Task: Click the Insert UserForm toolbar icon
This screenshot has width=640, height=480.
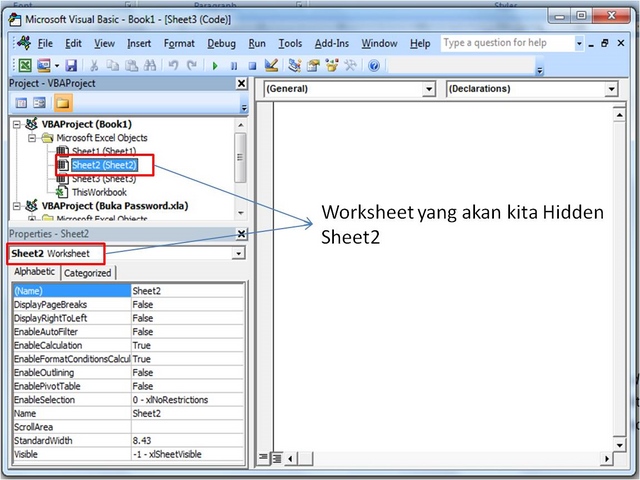Action: [44, 65]
